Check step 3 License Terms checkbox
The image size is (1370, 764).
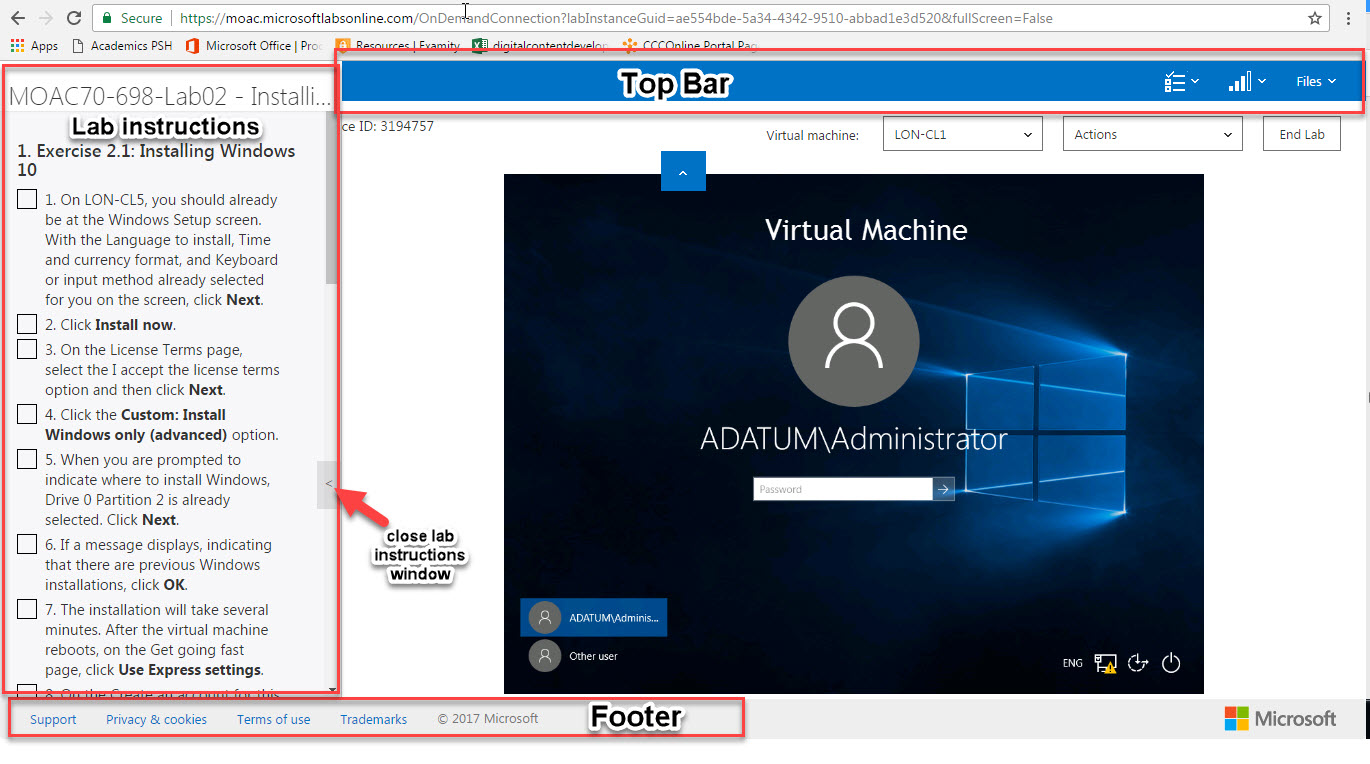coord(28,349)
